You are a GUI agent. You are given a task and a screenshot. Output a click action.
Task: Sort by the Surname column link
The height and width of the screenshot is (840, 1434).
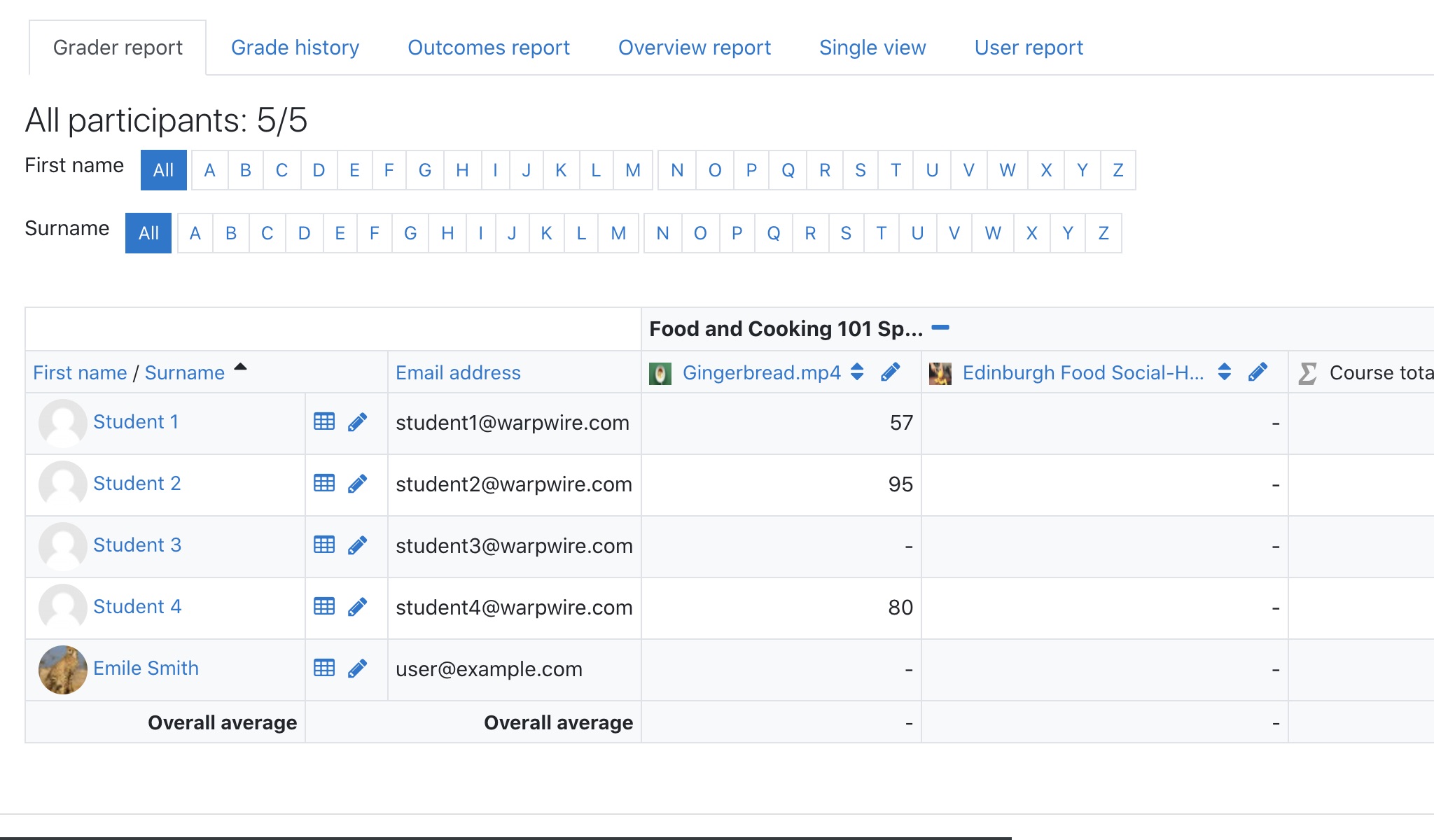(184, 372)
